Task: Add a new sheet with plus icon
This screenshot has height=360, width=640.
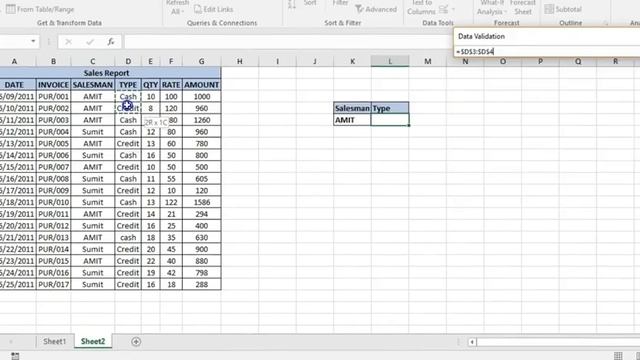Action: tap(136, 342)
